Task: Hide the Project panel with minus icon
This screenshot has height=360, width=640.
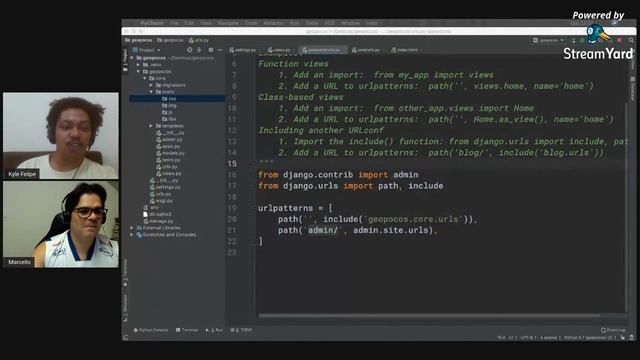Action: point(220,50)
